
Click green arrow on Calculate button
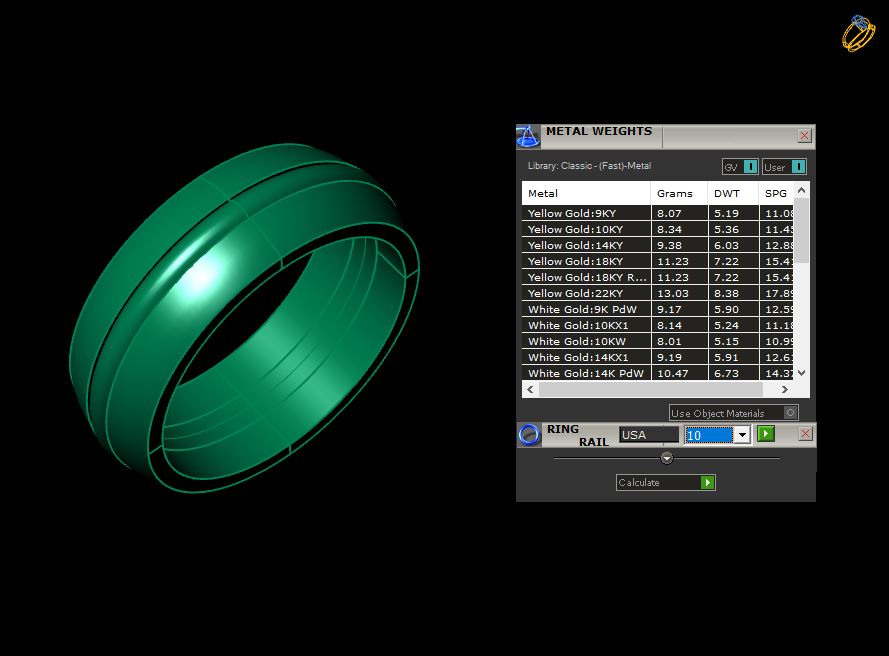(x=708, y=483)
